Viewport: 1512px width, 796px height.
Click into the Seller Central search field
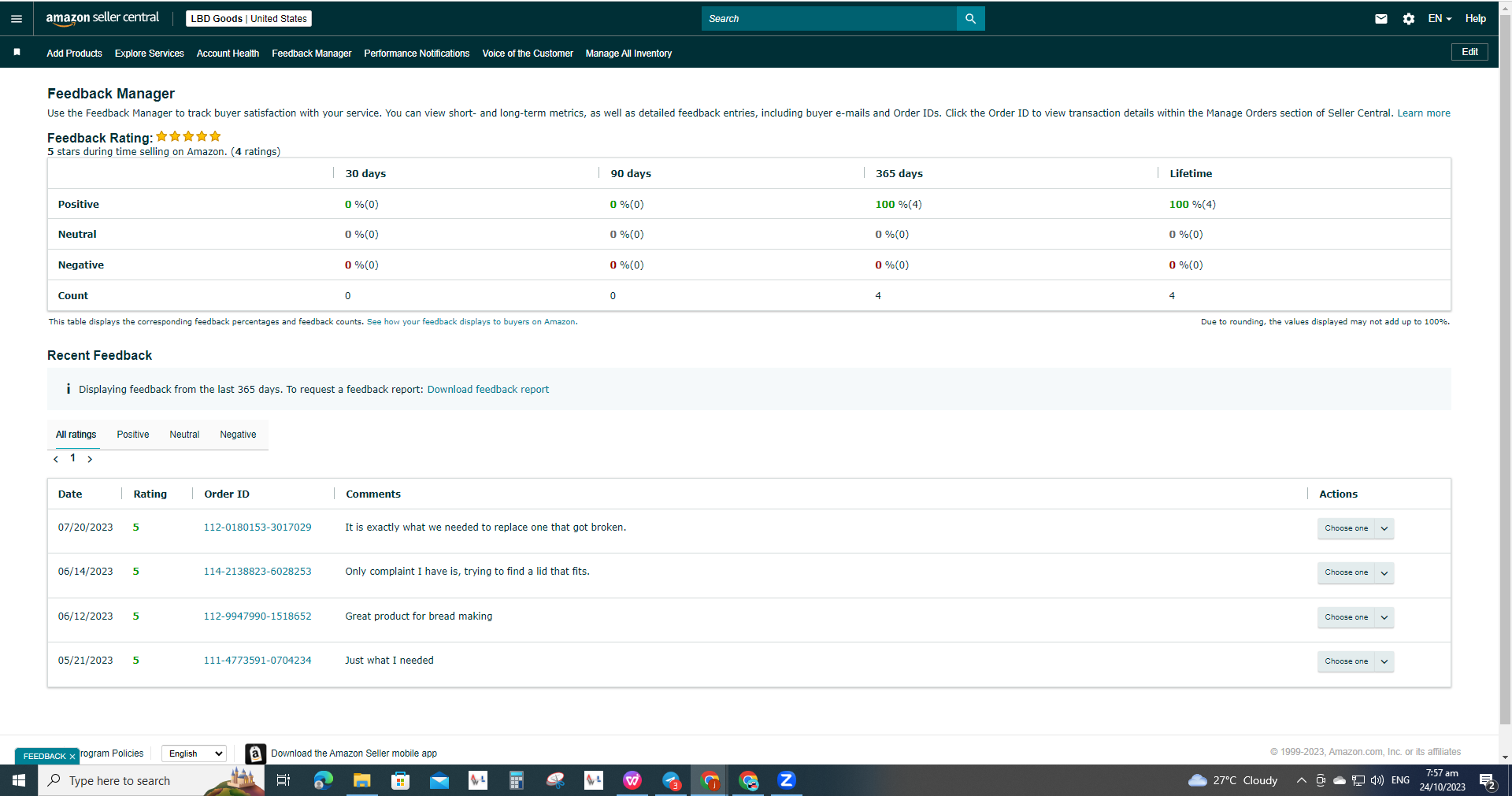[x=828, y=19]
